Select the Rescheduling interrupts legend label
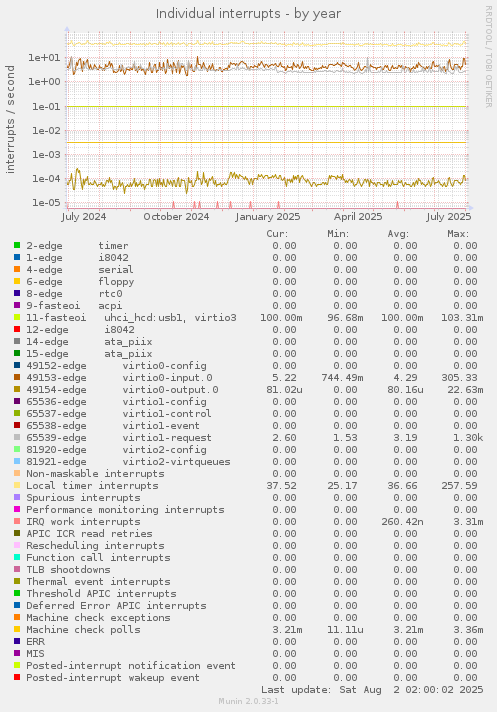Viewport: 497px width, 712px height. point(95,545)
